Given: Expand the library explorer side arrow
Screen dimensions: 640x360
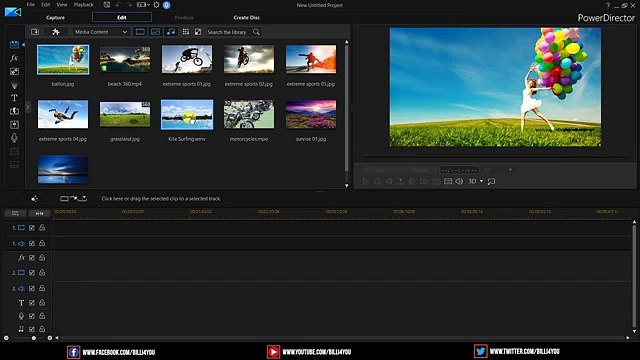Looking at the screenshot, I should 28,108.
